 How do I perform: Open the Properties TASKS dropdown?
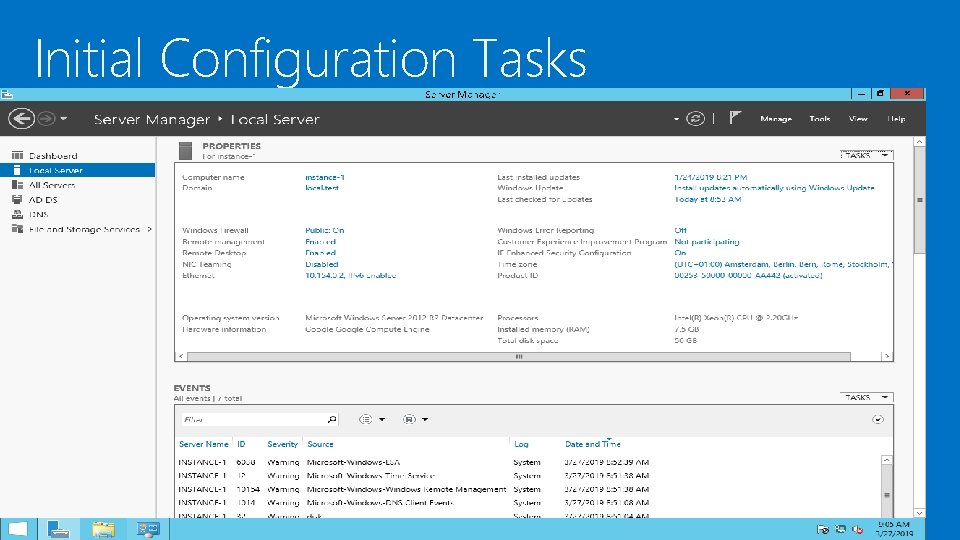click(x=866, y=155)
